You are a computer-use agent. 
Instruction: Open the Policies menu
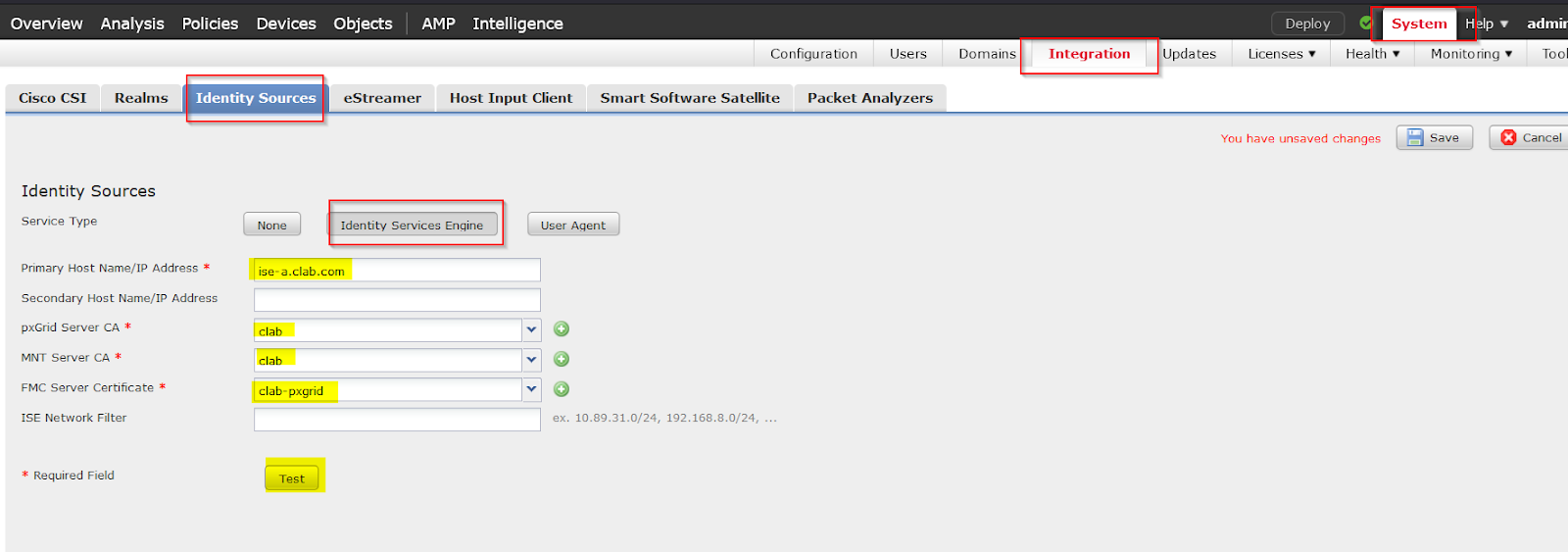[210, 24]
